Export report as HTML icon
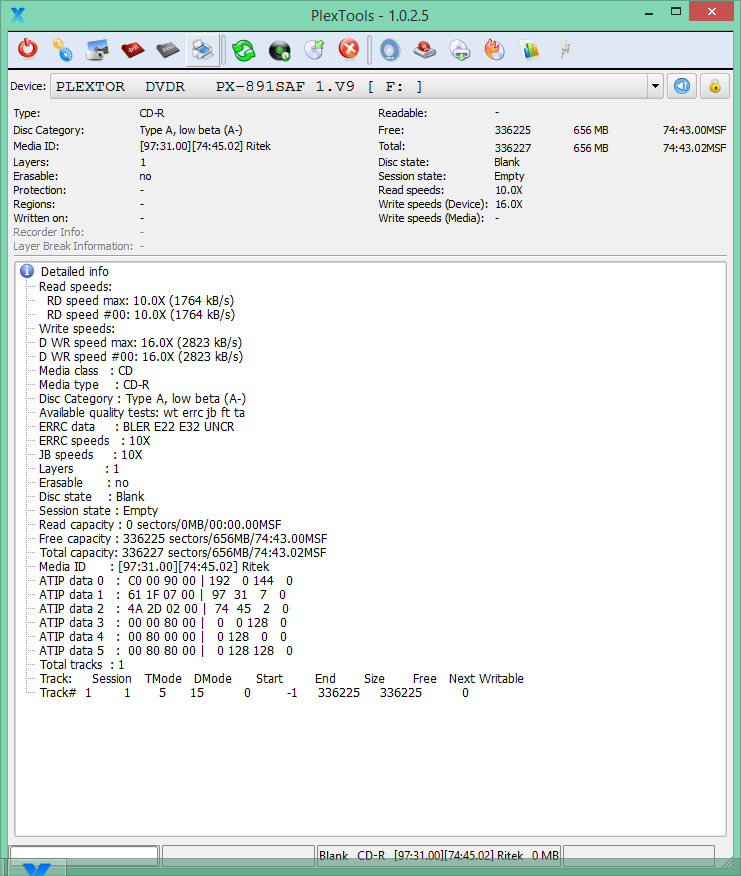Image resolution: width=741 pixels, height=876 pixels. 168,50
